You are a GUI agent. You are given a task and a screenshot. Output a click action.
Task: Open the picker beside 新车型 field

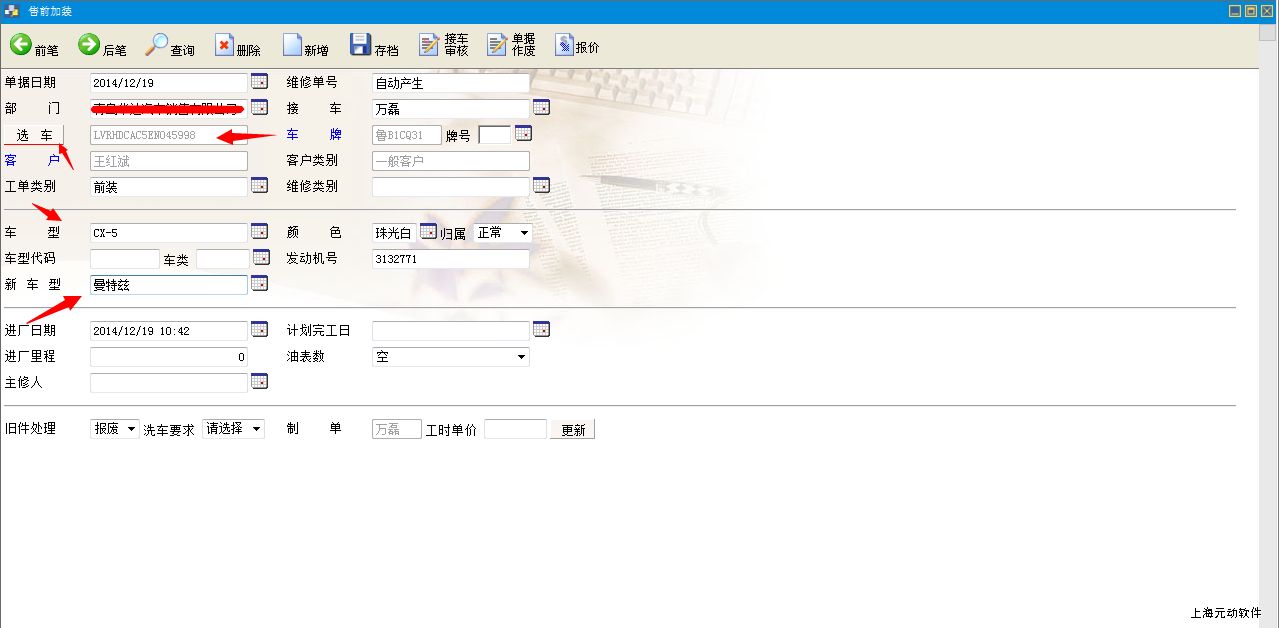(259, 284)
